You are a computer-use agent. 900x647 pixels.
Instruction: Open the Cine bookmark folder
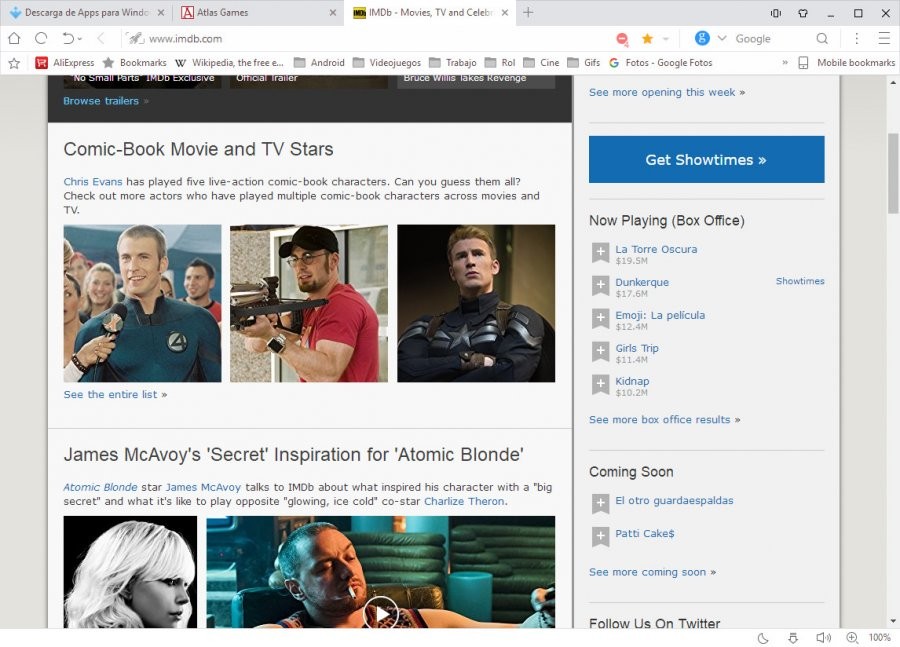point(541,63)
